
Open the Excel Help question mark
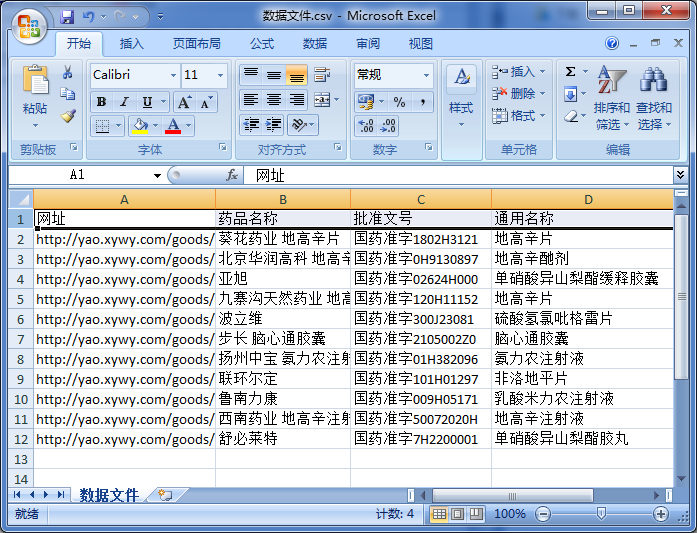612,43
